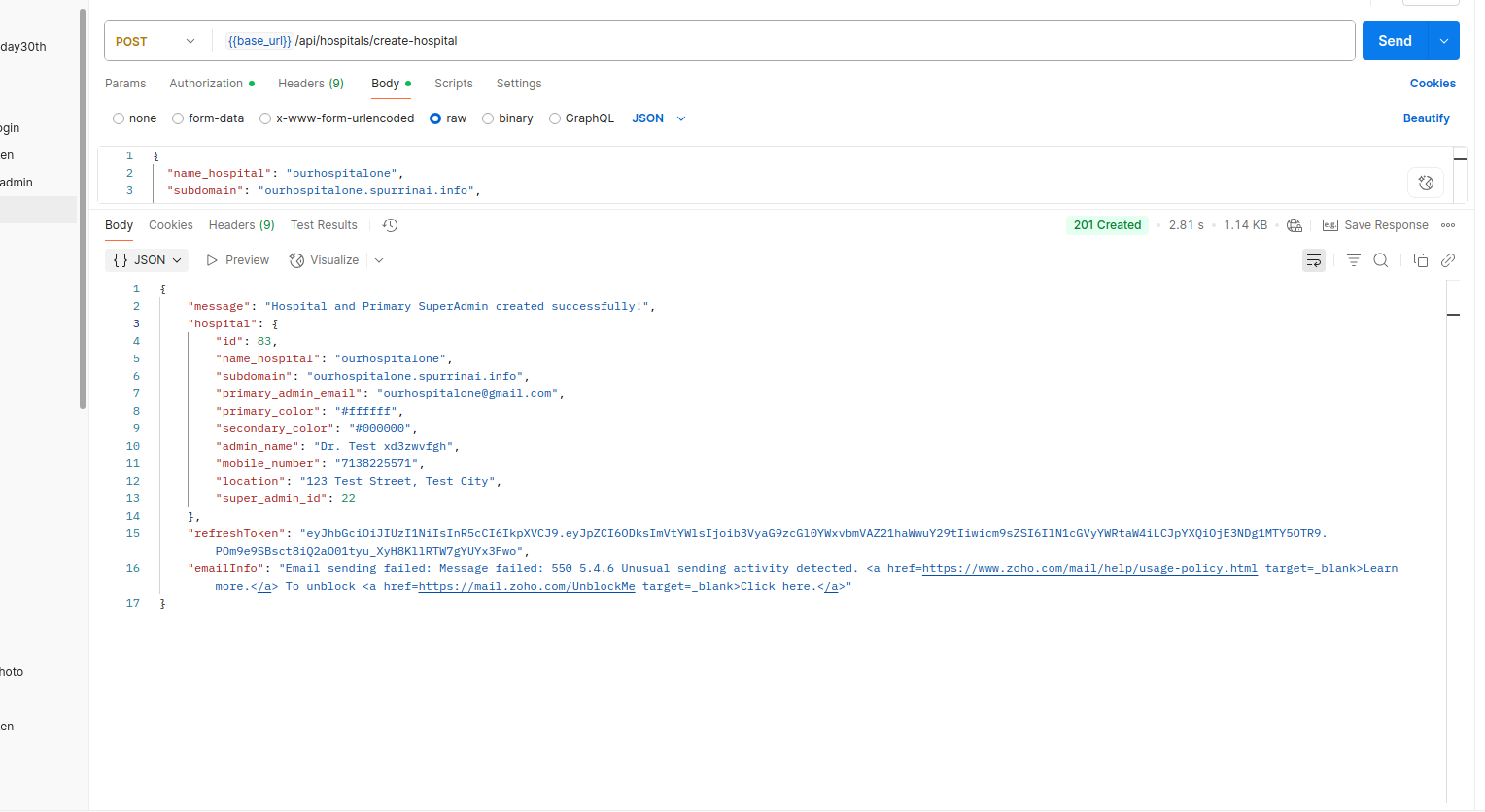The image size is (1485, 812).
Task: Open the three-dot response options menu
Action: tap(1448, 225)
